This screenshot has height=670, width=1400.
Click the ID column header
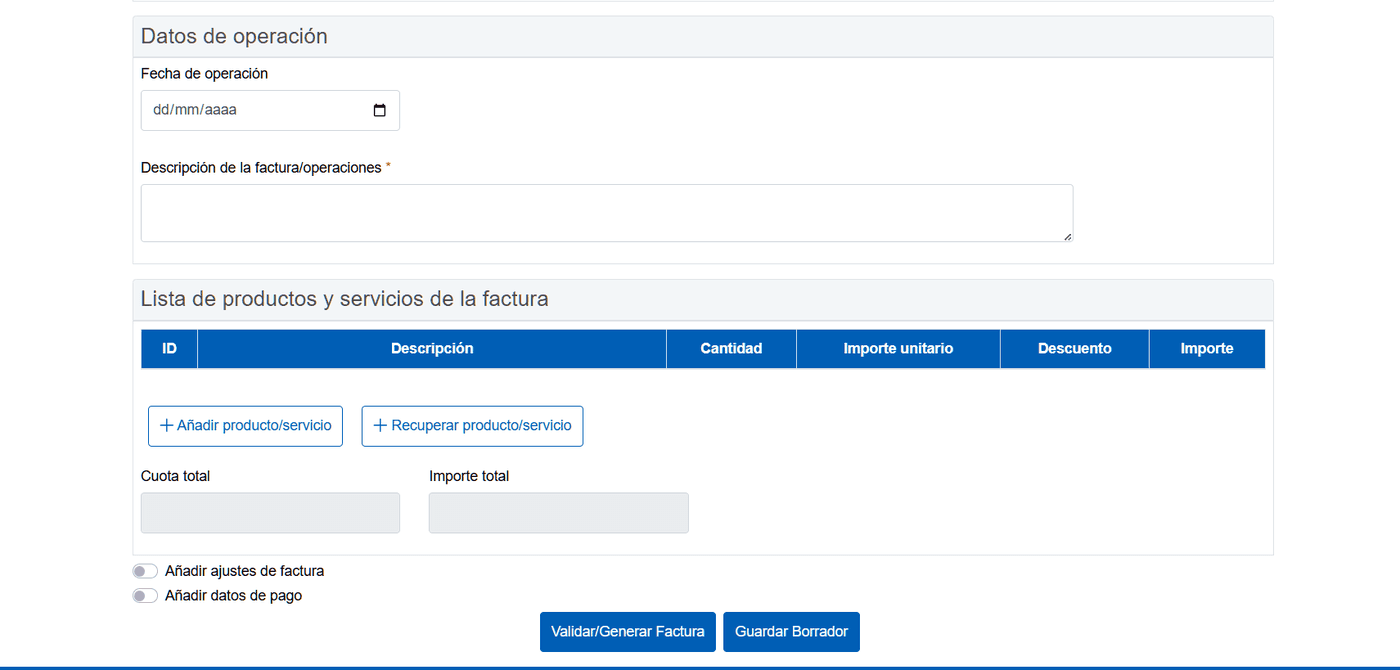(x=170, y=349)
